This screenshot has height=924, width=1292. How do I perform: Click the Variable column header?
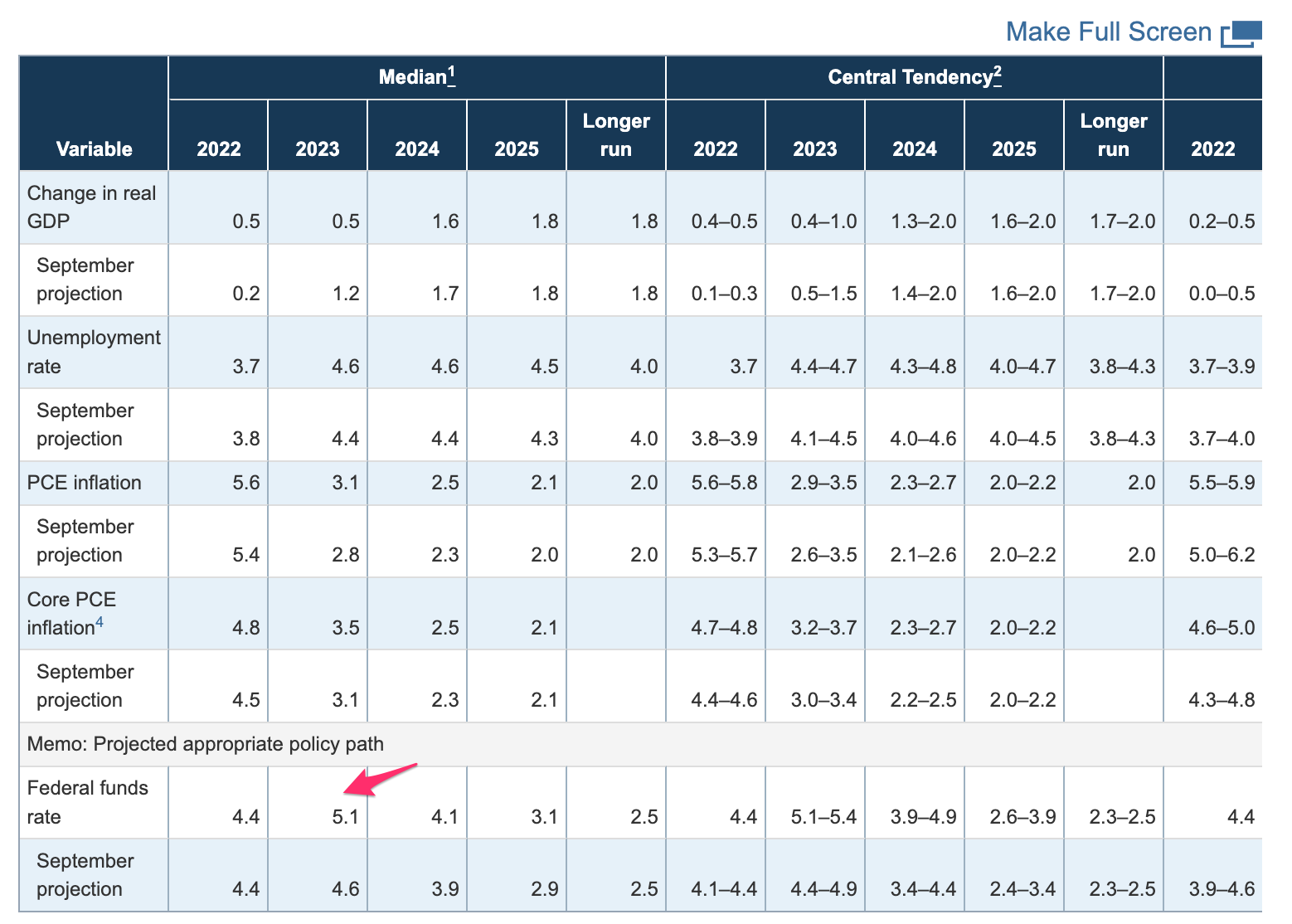[94, 148]
